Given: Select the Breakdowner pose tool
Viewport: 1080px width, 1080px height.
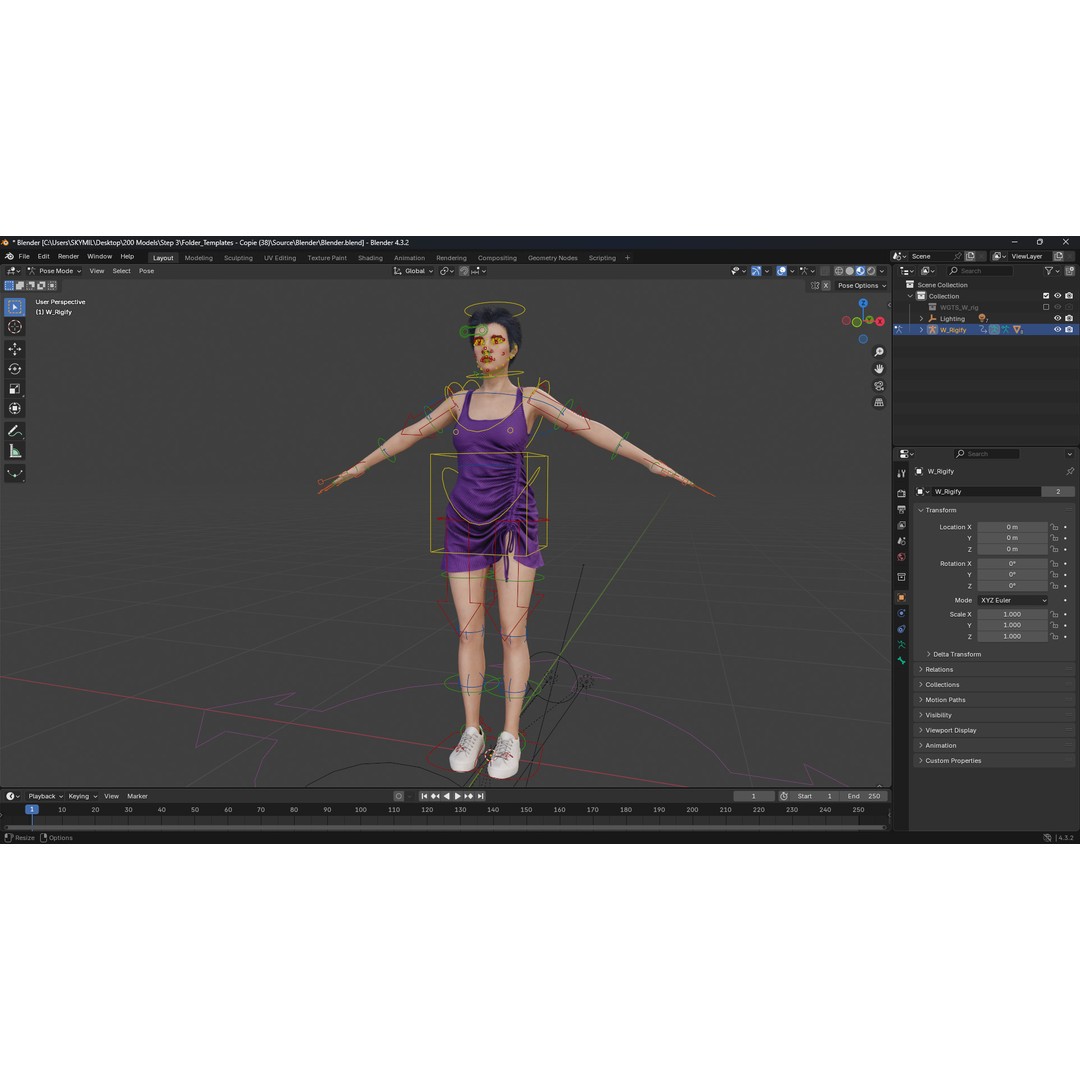Looking at the screenshot, I should coord(14,473).
